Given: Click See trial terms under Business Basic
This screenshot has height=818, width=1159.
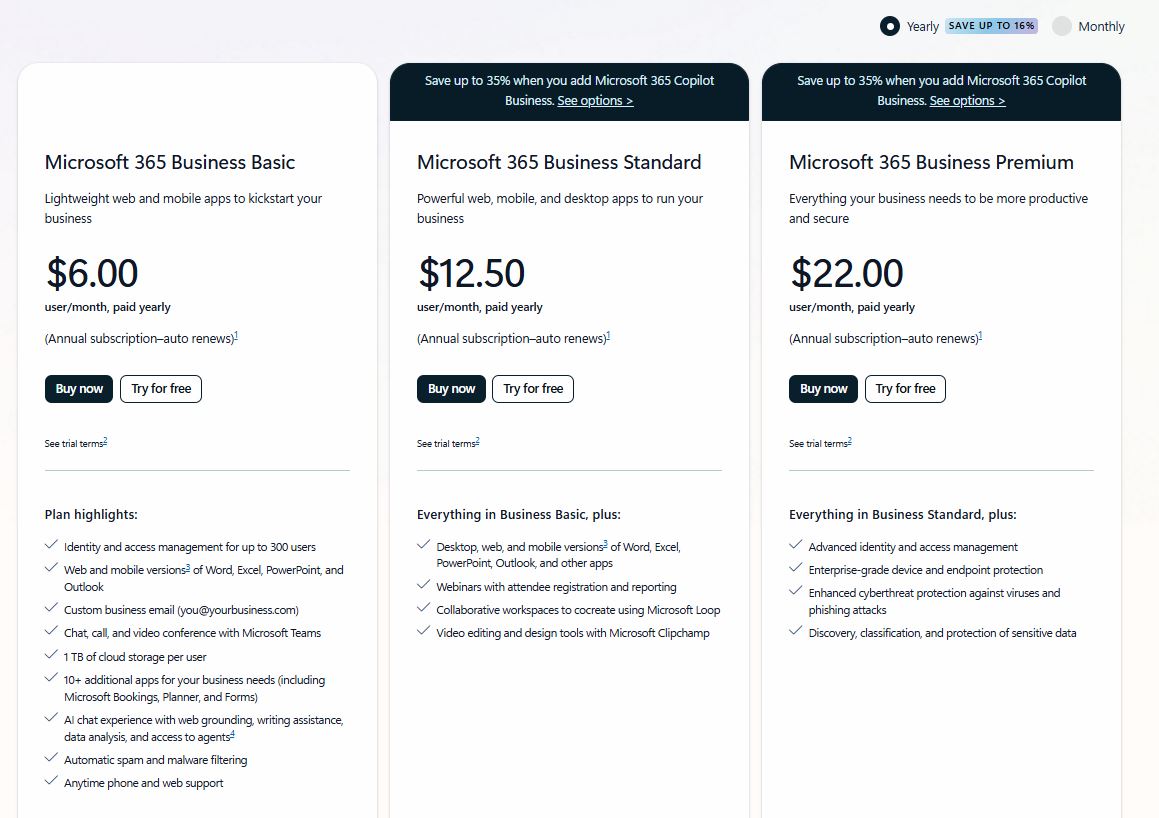Looking at the screenshot, I should point(74,442).
